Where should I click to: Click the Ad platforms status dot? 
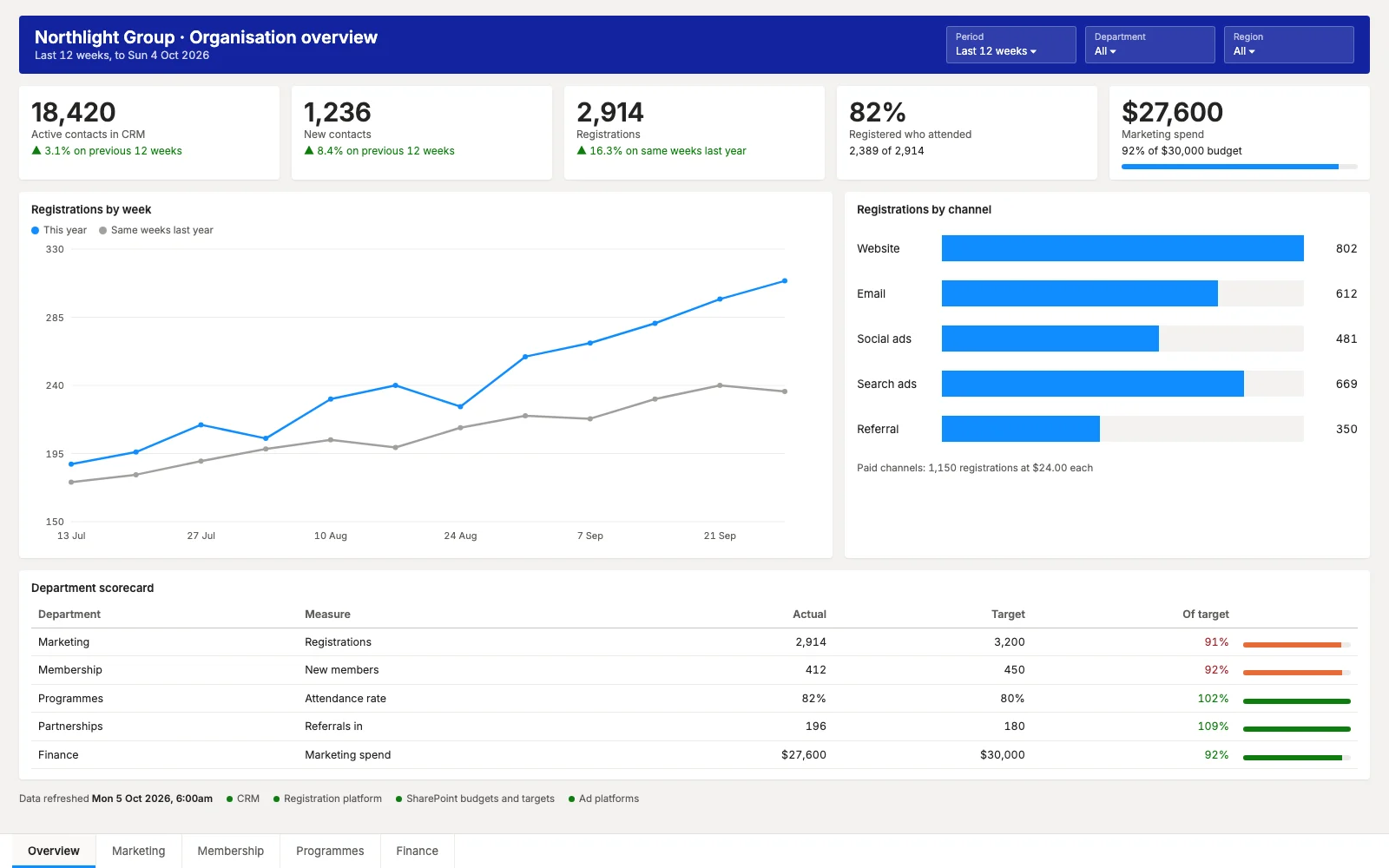coord(571,799)
